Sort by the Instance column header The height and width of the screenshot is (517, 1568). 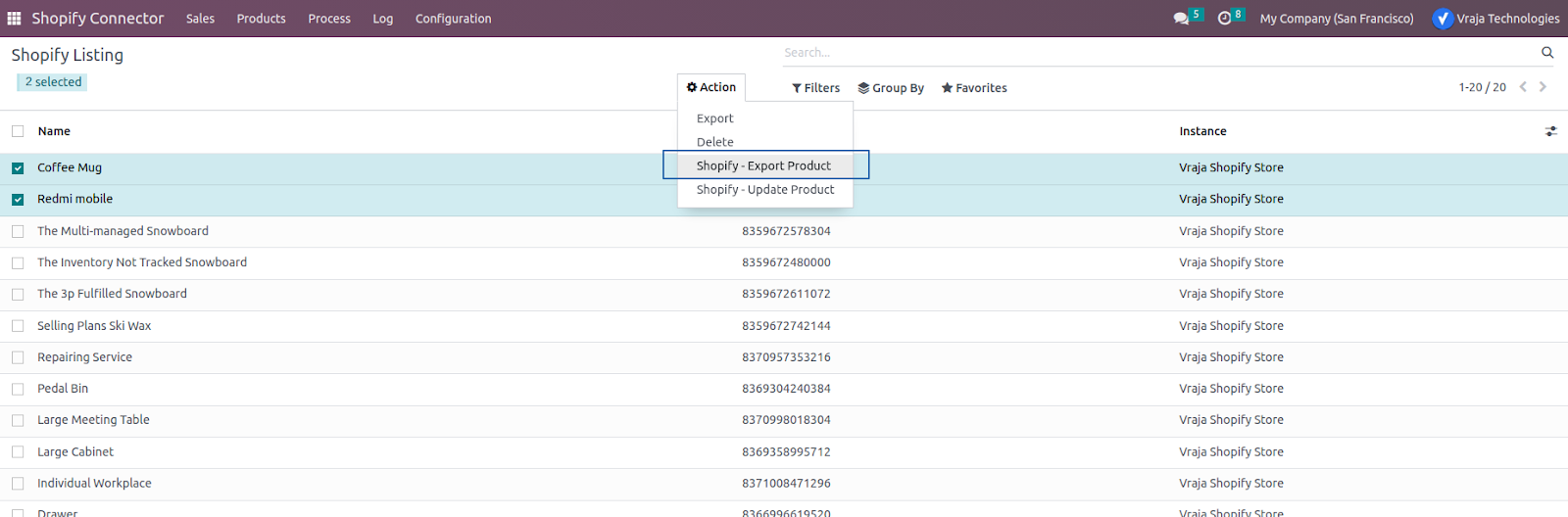(x=1202, y=131)
